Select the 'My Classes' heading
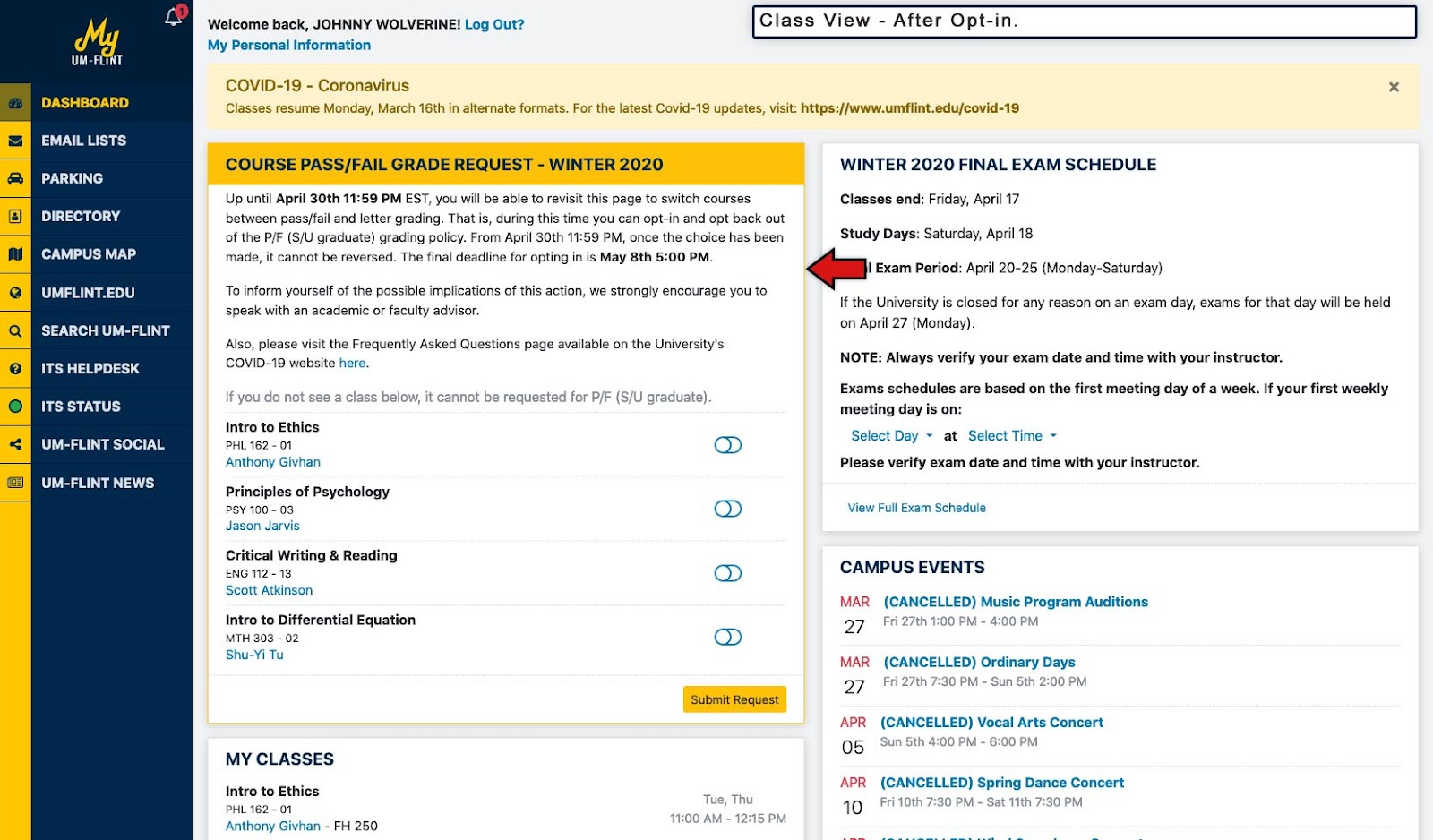1433x840 pixels. [279, 759]
